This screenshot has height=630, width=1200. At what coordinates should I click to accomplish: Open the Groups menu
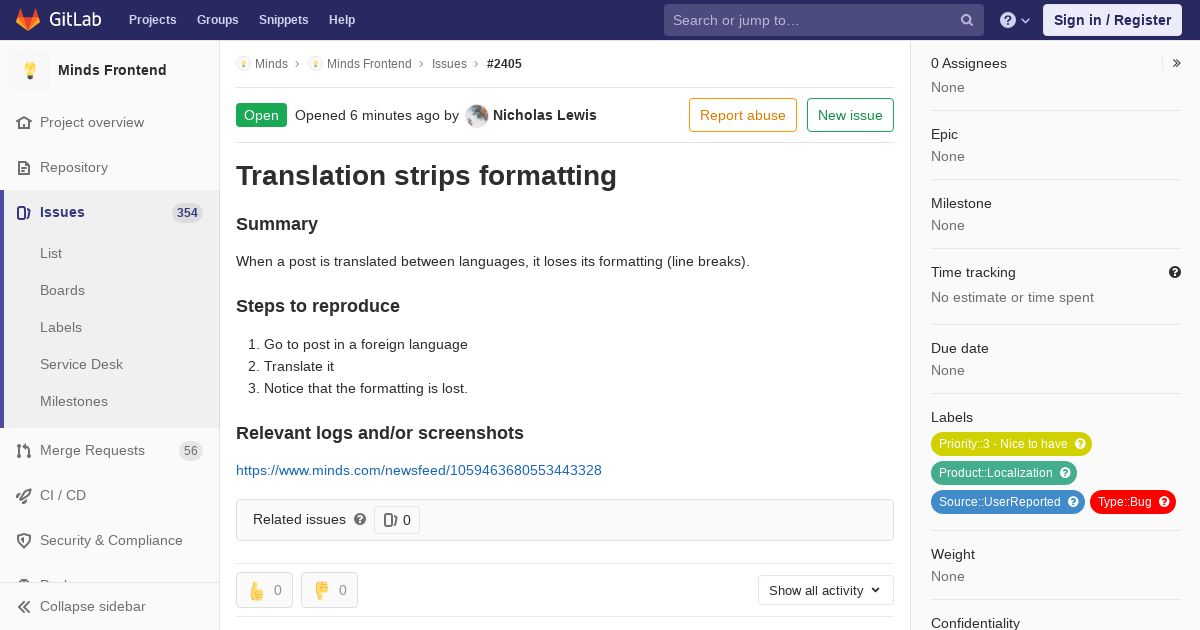pyautogui.click(x=218, y=20)
